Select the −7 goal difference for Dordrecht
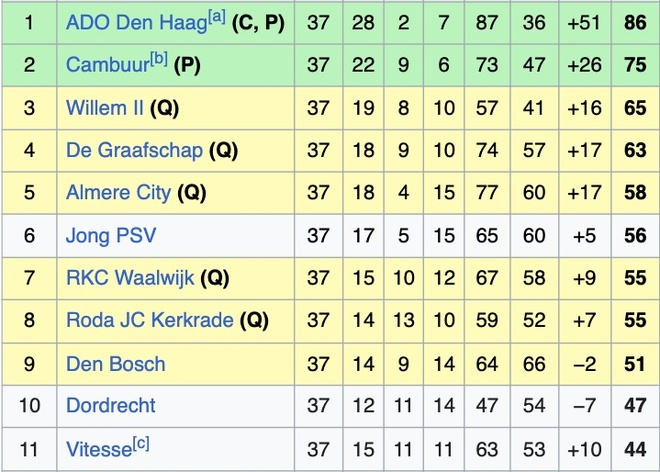Image resolution: width=660 pixels, height=472 pixels. pyautogui.click(x=583, y=406)
